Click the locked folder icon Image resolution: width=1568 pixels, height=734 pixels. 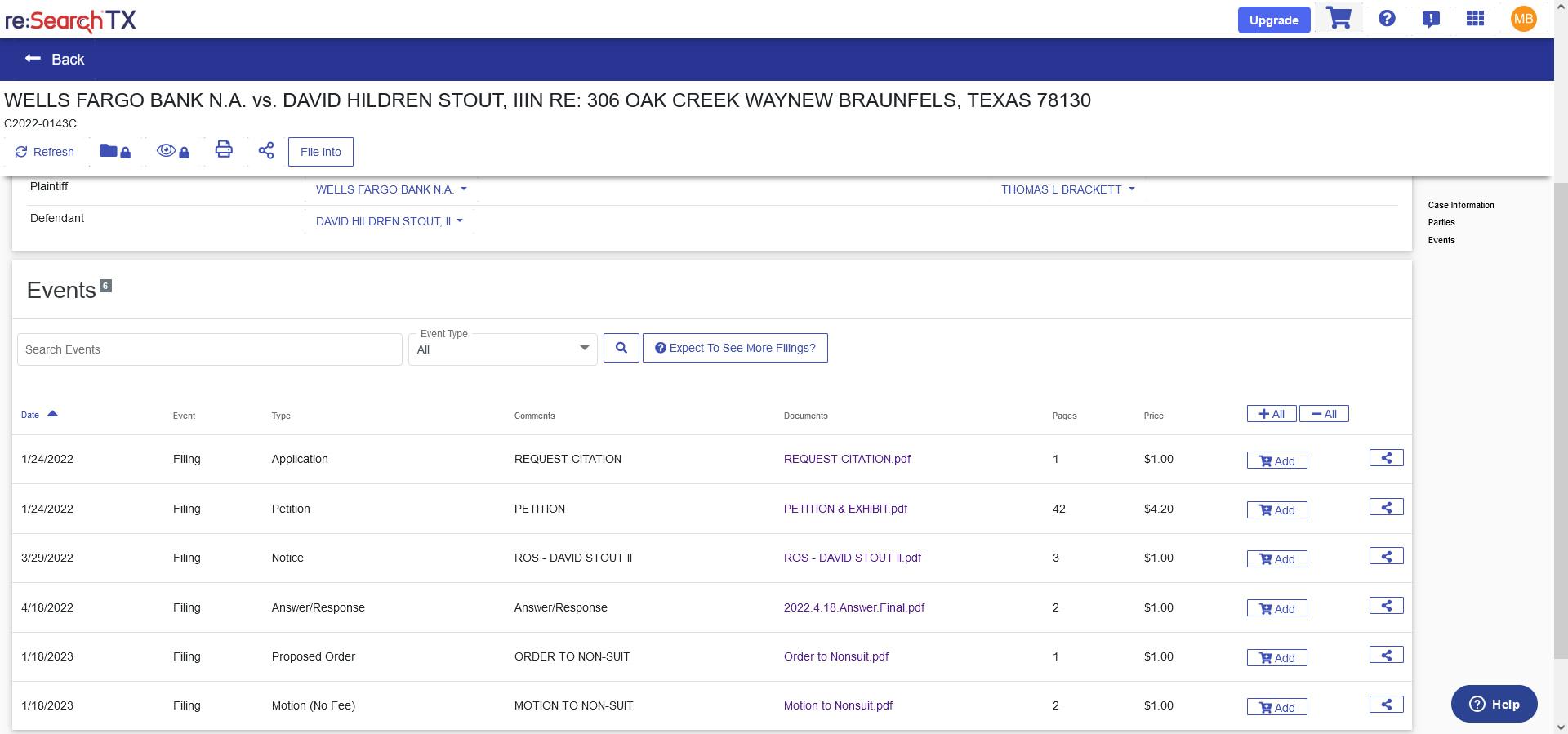coord(115,151)
